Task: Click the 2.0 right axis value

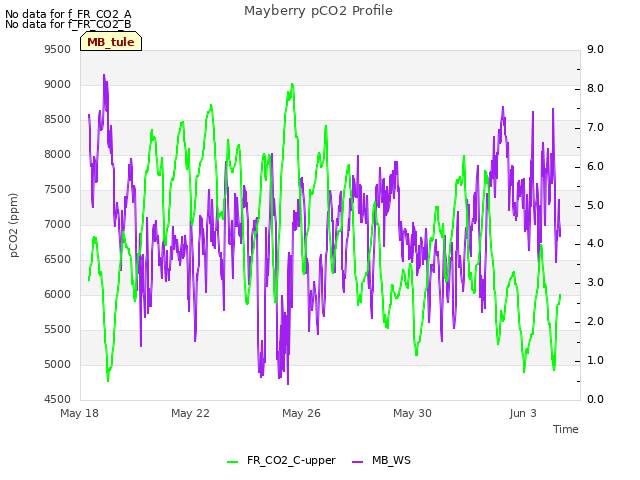Action: pyautogui.click(x=595, y=322)
